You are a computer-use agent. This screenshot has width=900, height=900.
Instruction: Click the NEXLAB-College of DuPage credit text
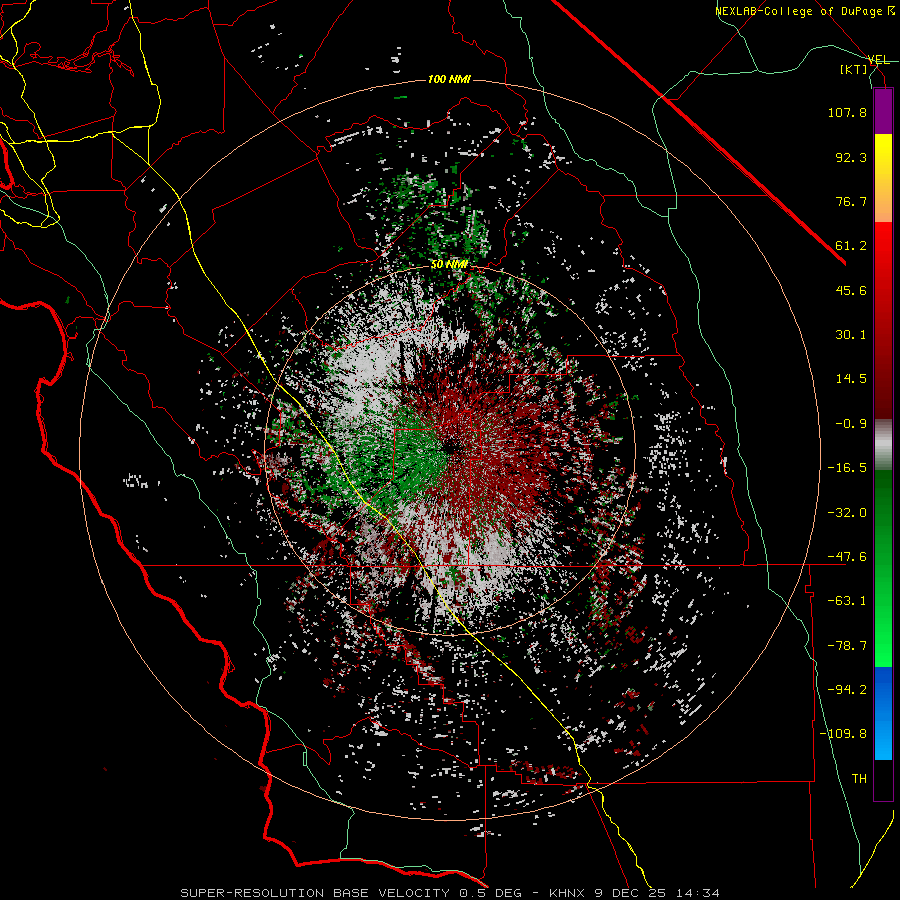(804, 11)
